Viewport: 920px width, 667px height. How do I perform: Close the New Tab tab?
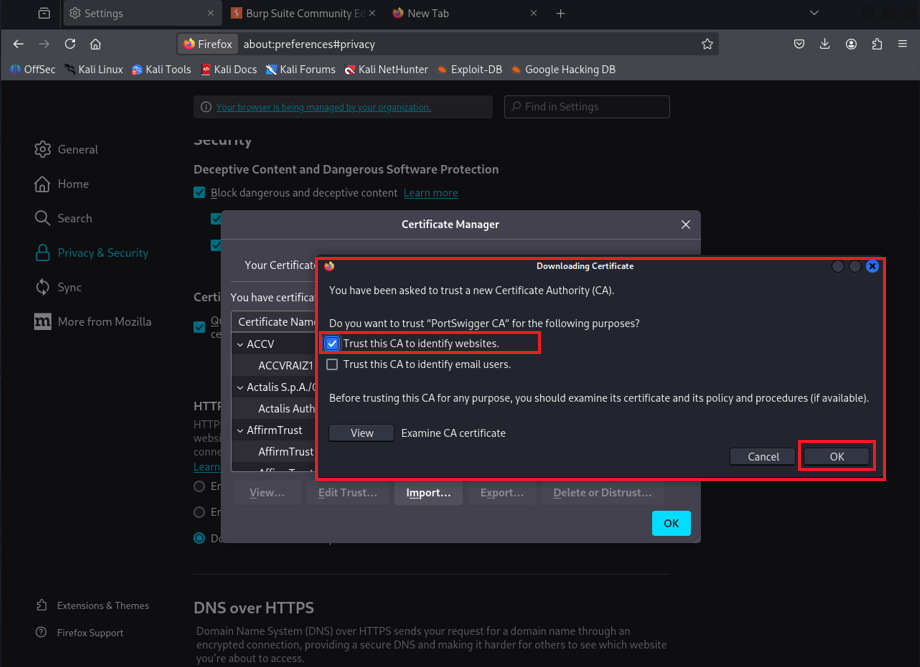coord(533,13)
